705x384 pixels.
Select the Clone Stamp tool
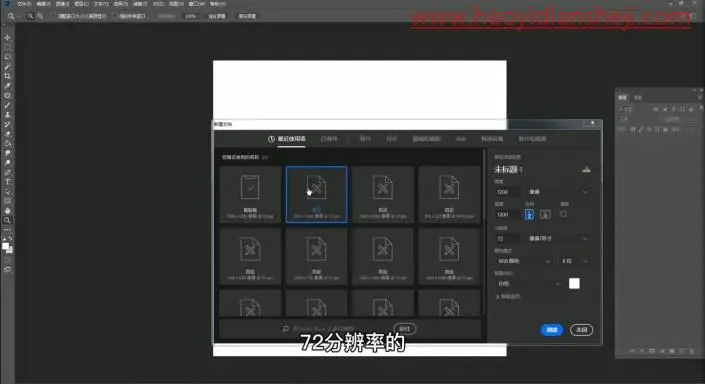tap(7, 115)
